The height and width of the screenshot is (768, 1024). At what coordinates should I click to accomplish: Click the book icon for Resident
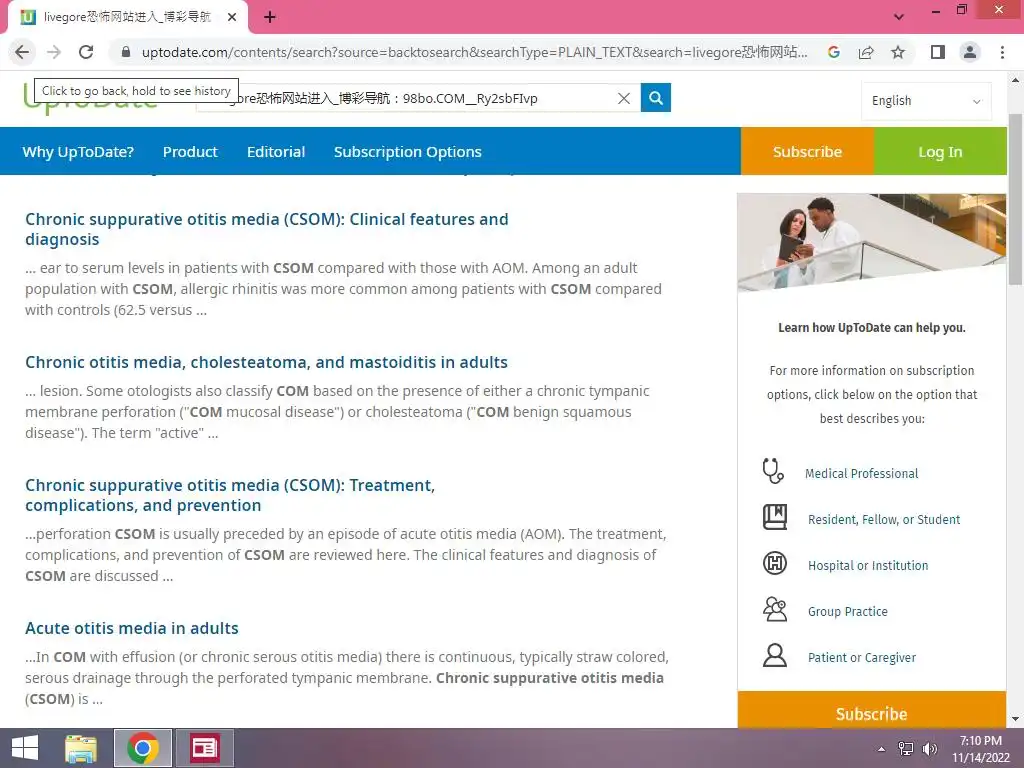click(775, 517)
